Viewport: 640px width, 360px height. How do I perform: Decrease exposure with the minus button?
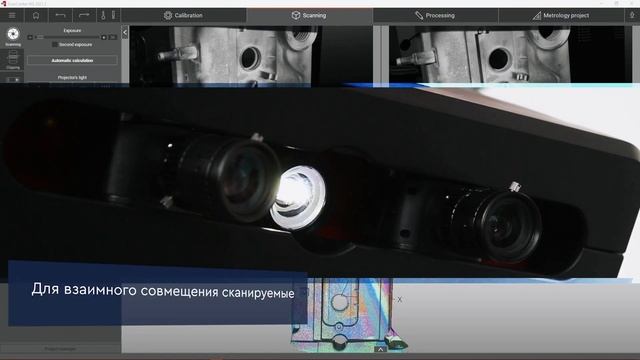click(30, 37)
